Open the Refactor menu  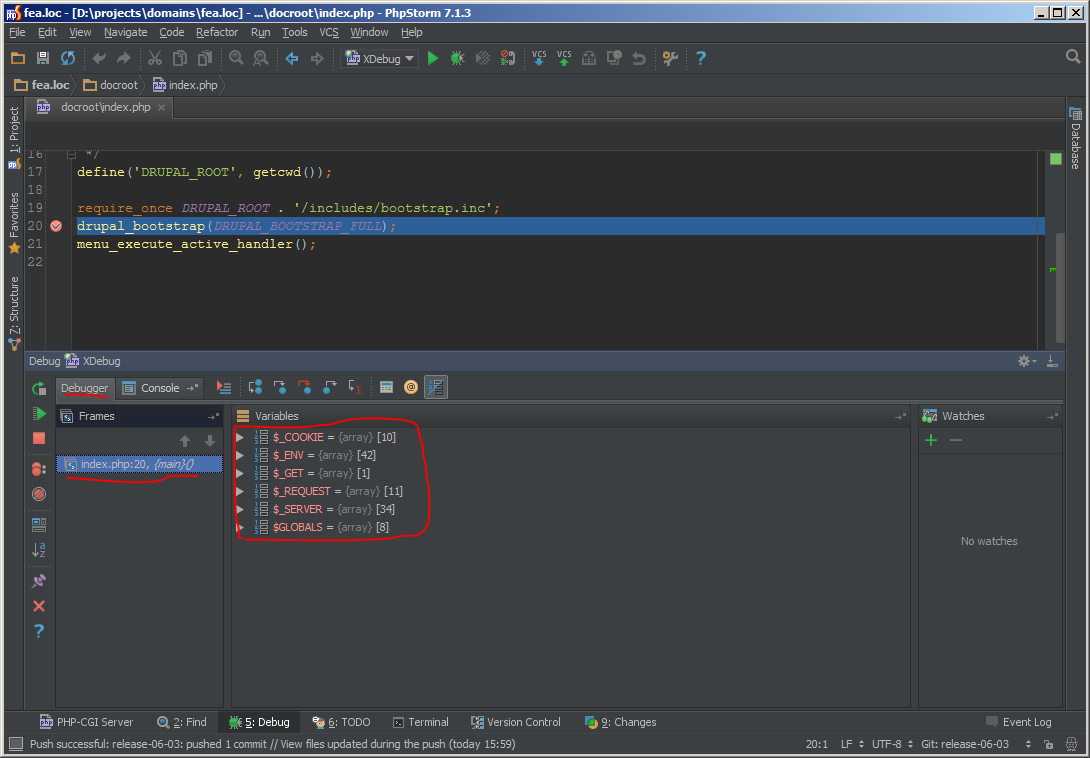coord(217,32)
